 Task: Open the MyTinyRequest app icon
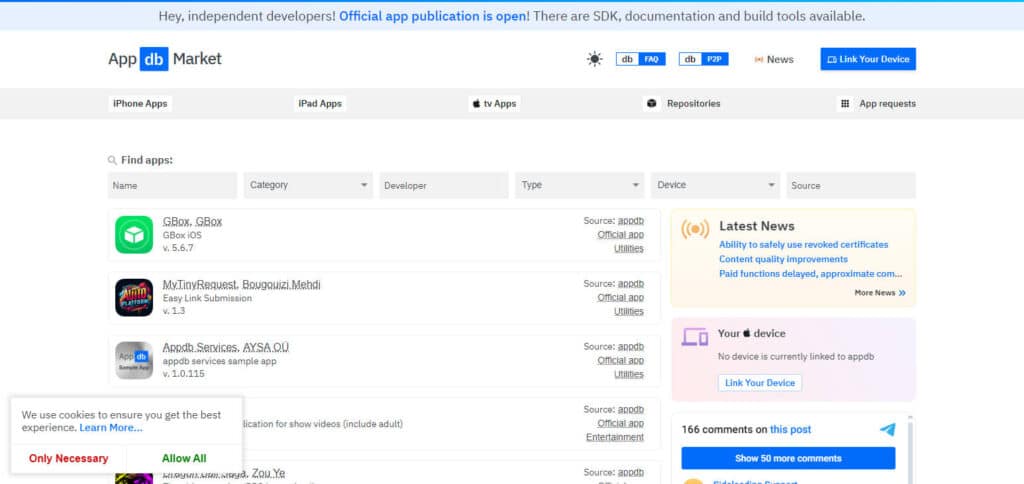click(x=134, y=298)
